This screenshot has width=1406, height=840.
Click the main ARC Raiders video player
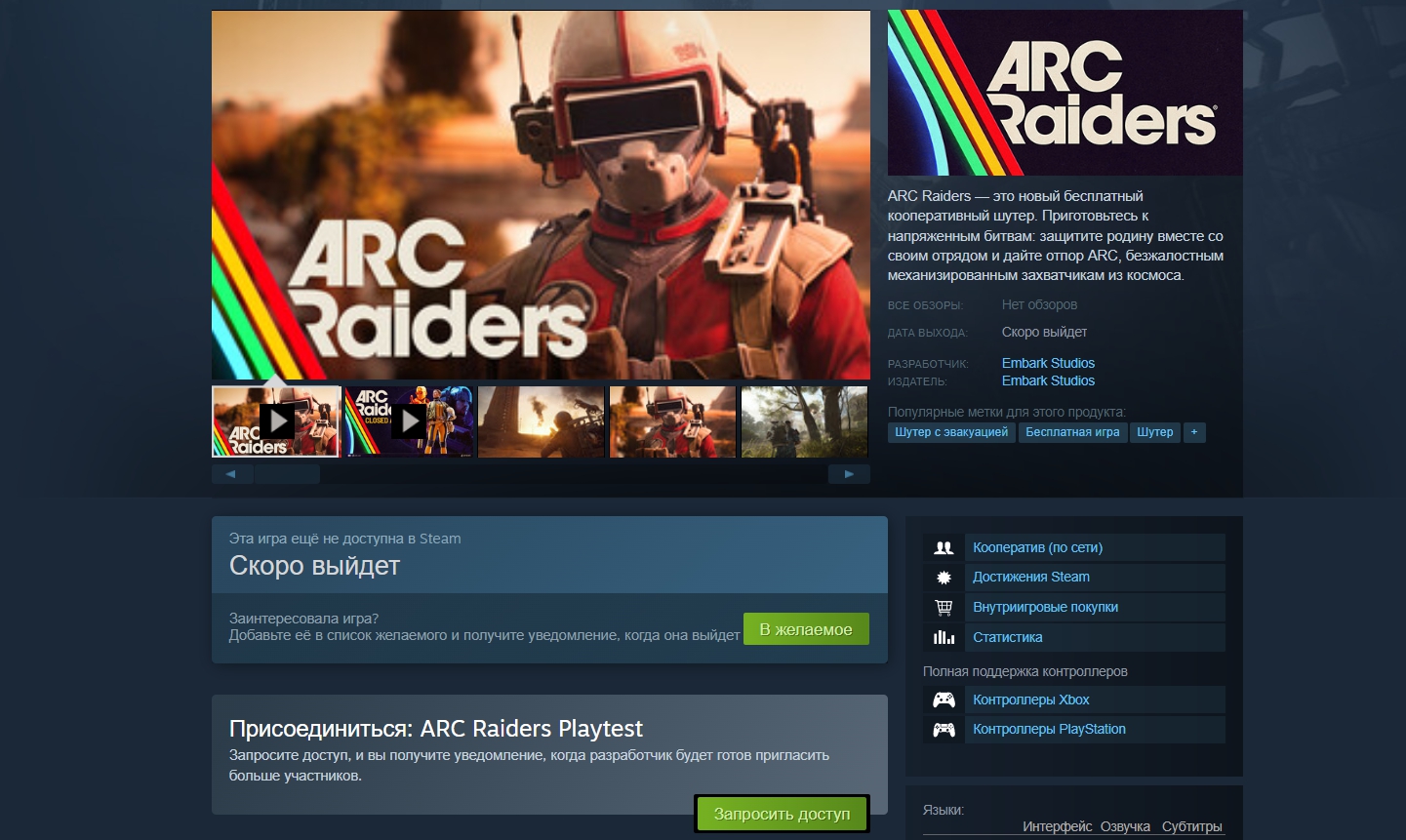click(x=541, y=195)
